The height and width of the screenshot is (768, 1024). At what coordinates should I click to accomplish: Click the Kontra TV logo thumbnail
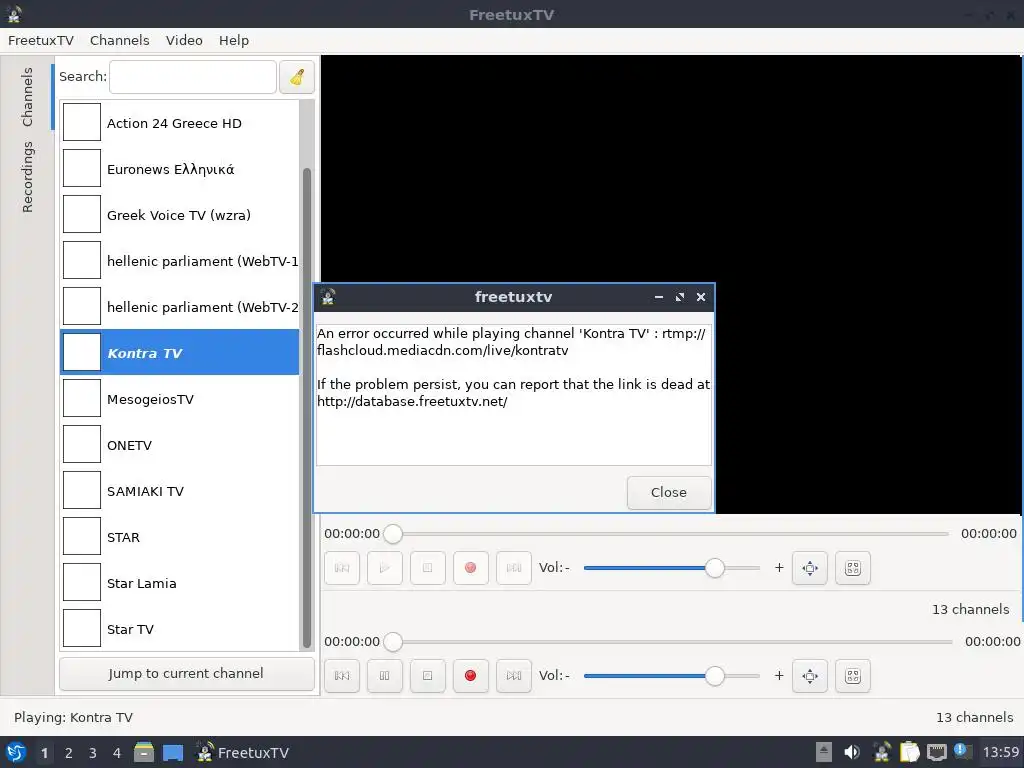click(x=82, y=353)
